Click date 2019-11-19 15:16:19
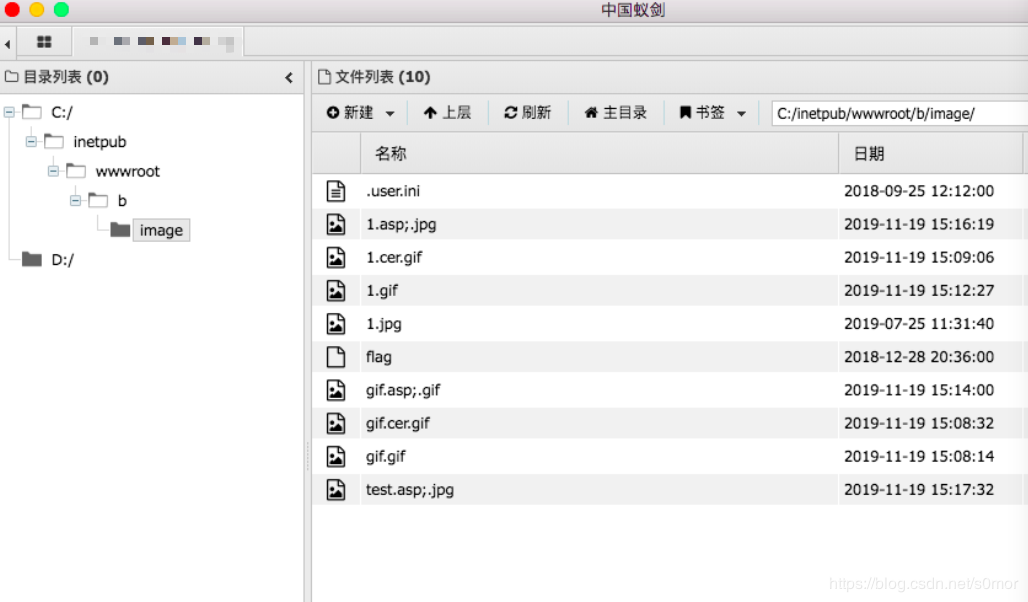 919,224
